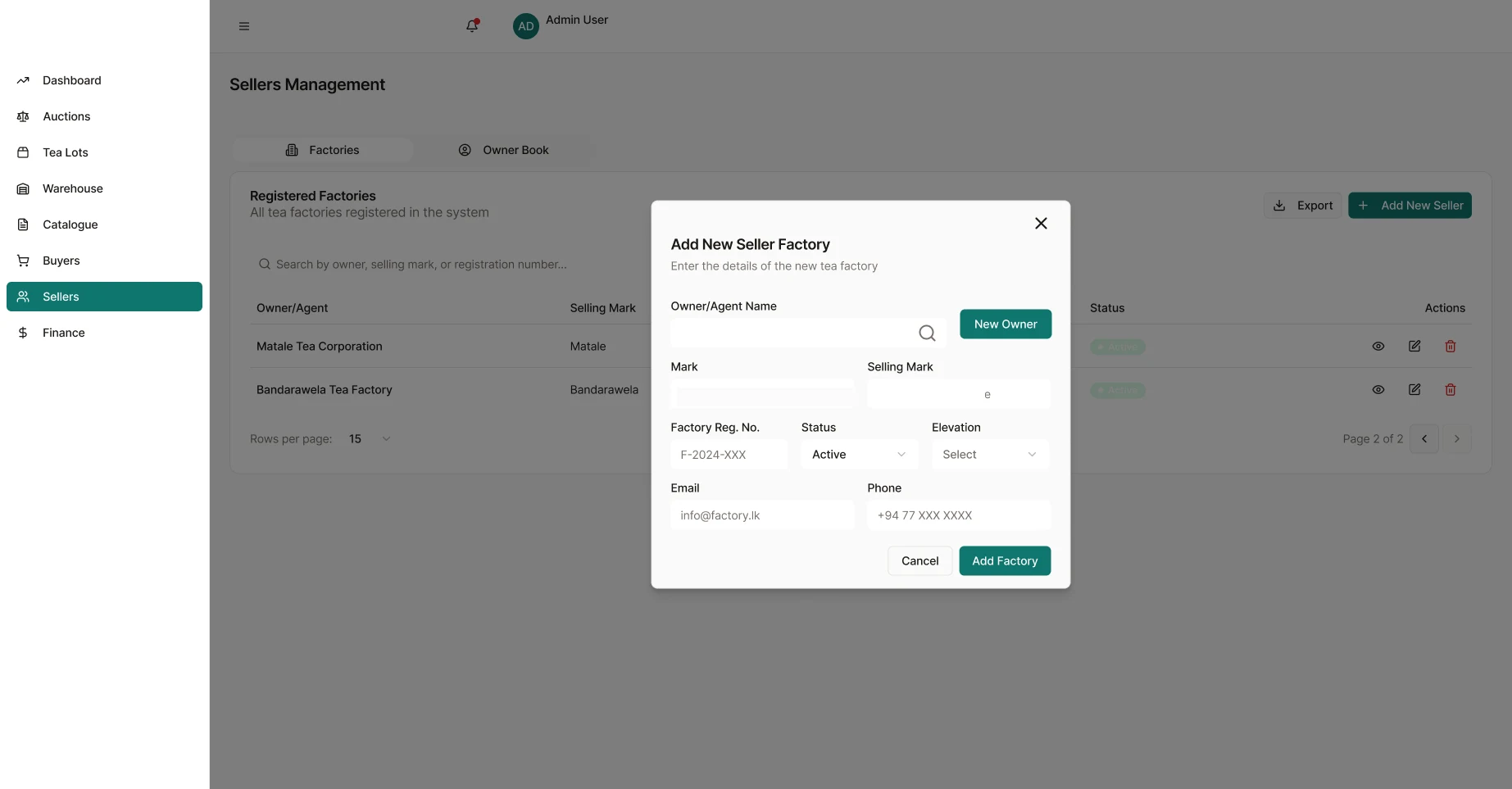This screenshot has width=1512, height=789.
Task: Click the Page 2 of 2 indicator
Action: 1373,439
